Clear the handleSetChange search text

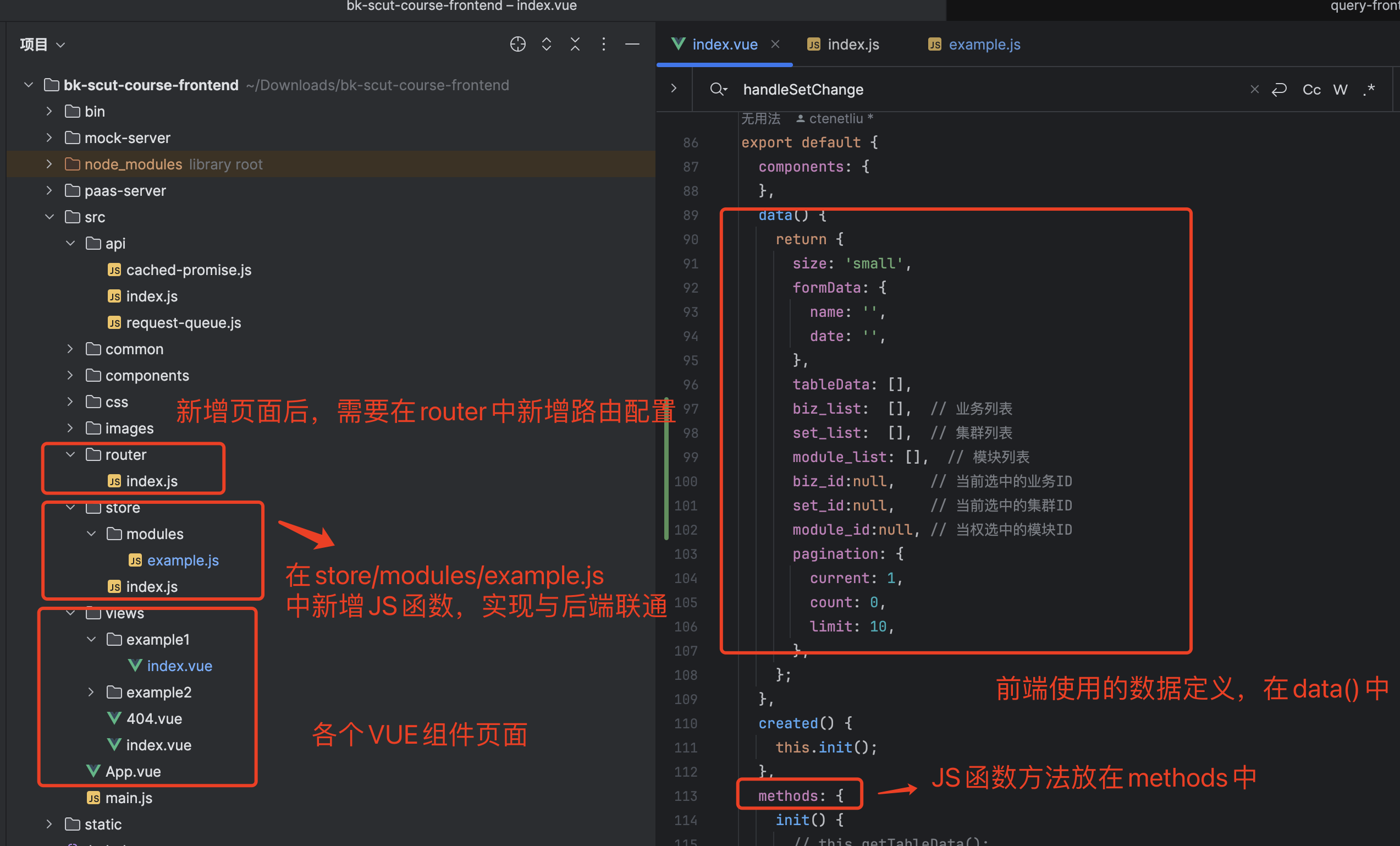pos(1254,89)
